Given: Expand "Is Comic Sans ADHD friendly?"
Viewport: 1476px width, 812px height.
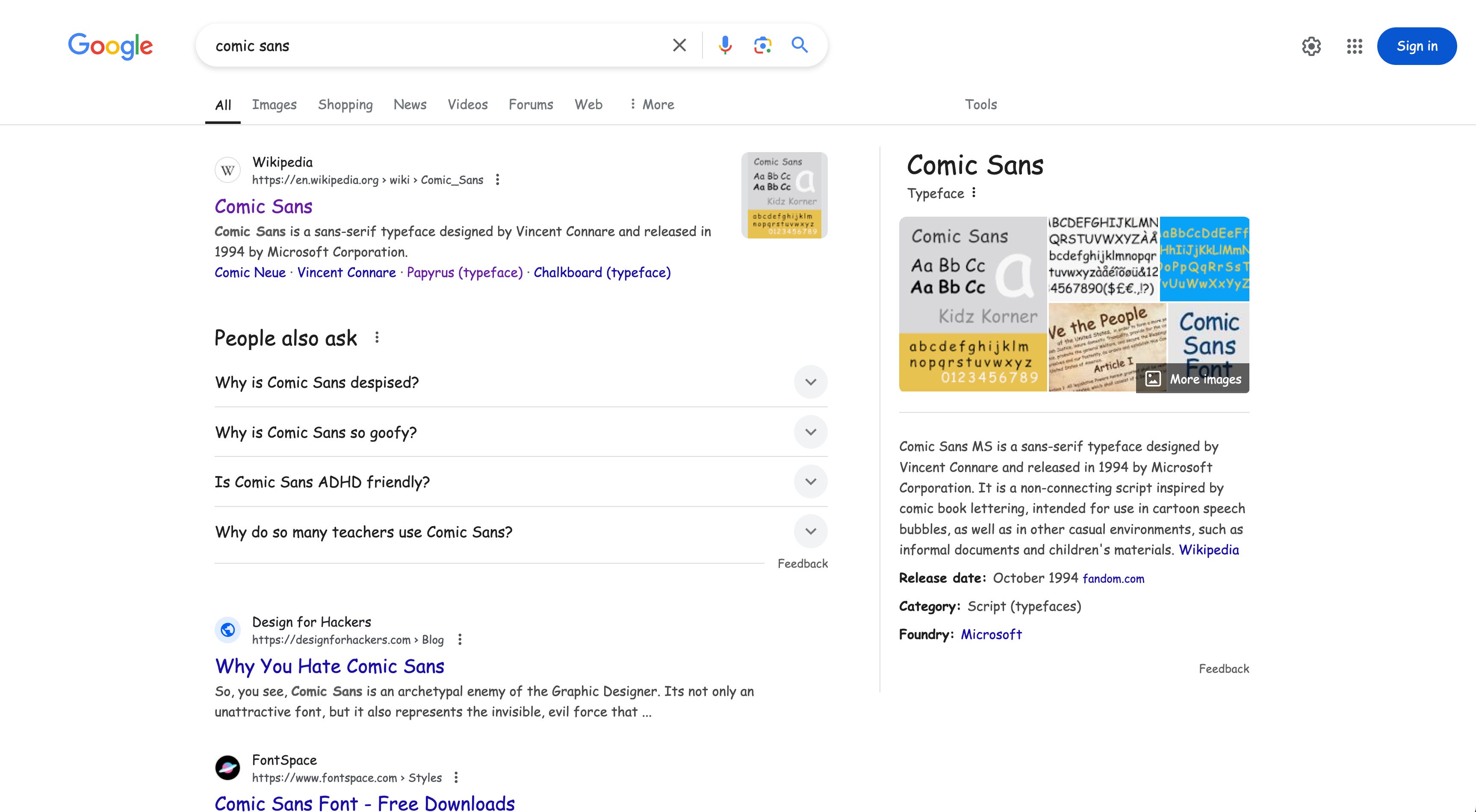Looking at the screenshot, I should 810,482.
